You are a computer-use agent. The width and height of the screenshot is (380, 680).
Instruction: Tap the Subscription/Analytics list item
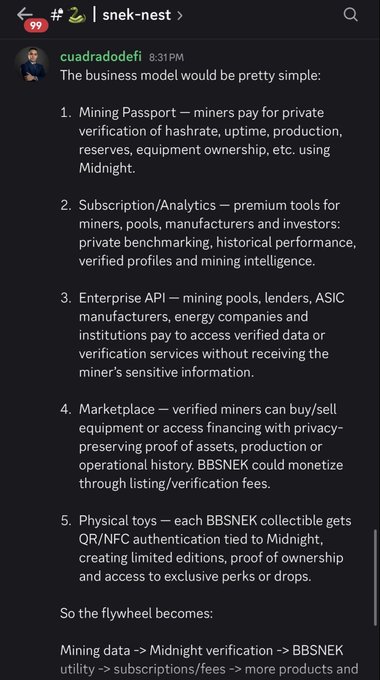point(208,233)
